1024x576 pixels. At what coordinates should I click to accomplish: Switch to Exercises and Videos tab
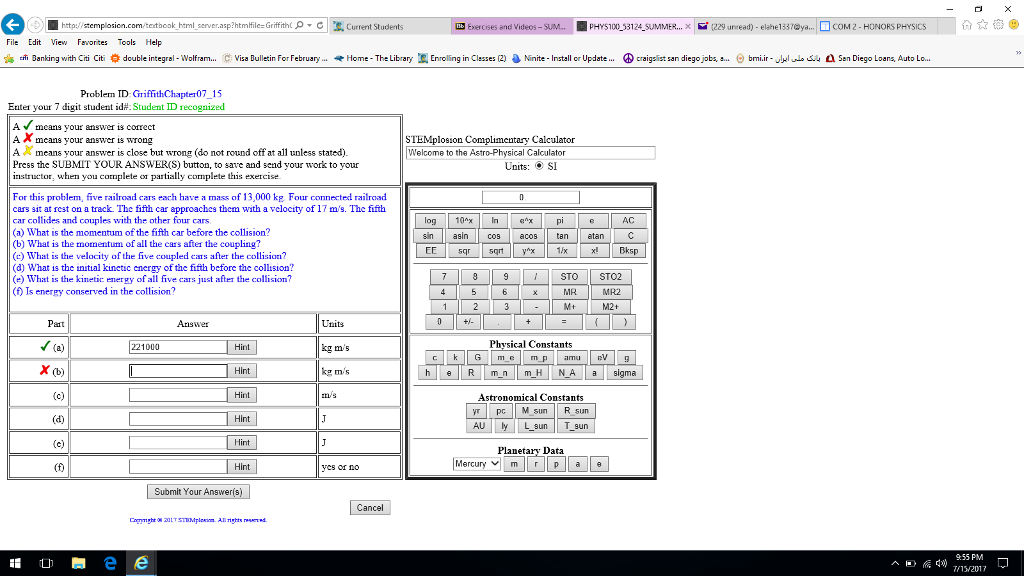[511, 27]
